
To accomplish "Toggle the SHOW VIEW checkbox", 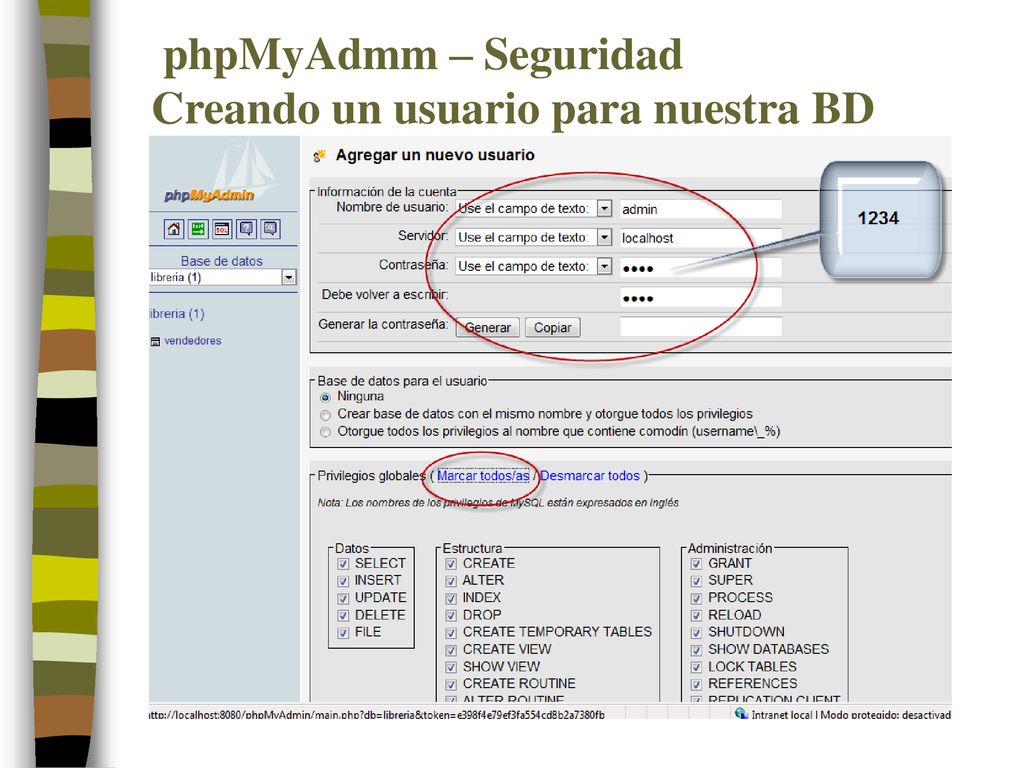I will click(451, 667).
